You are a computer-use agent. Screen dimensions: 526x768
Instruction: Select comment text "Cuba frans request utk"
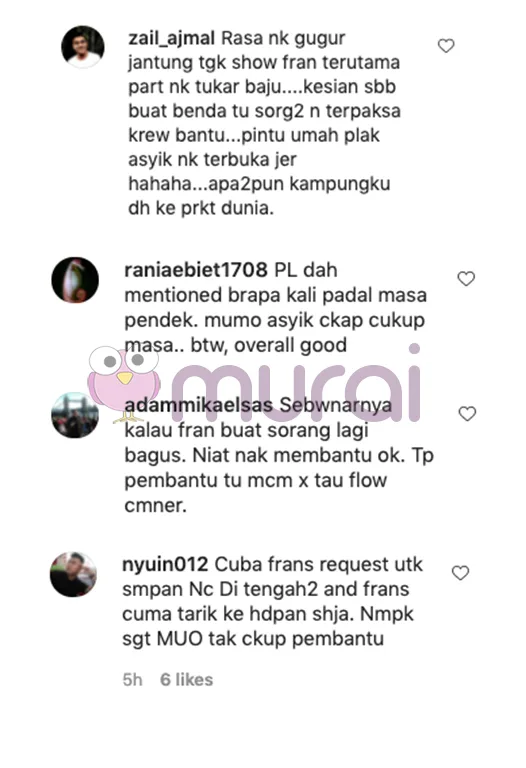point(318,564)
